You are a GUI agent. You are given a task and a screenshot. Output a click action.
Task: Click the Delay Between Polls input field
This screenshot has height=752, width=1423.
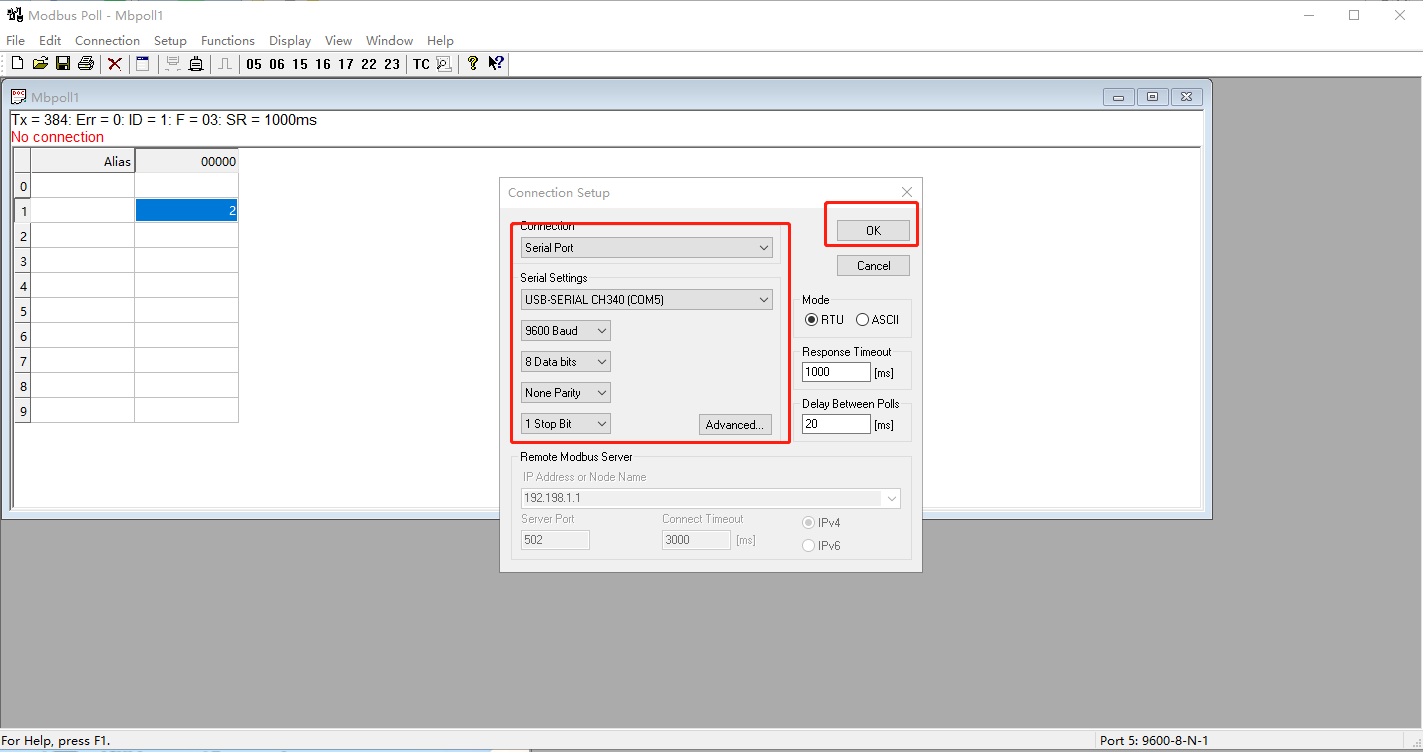(836, 424)
